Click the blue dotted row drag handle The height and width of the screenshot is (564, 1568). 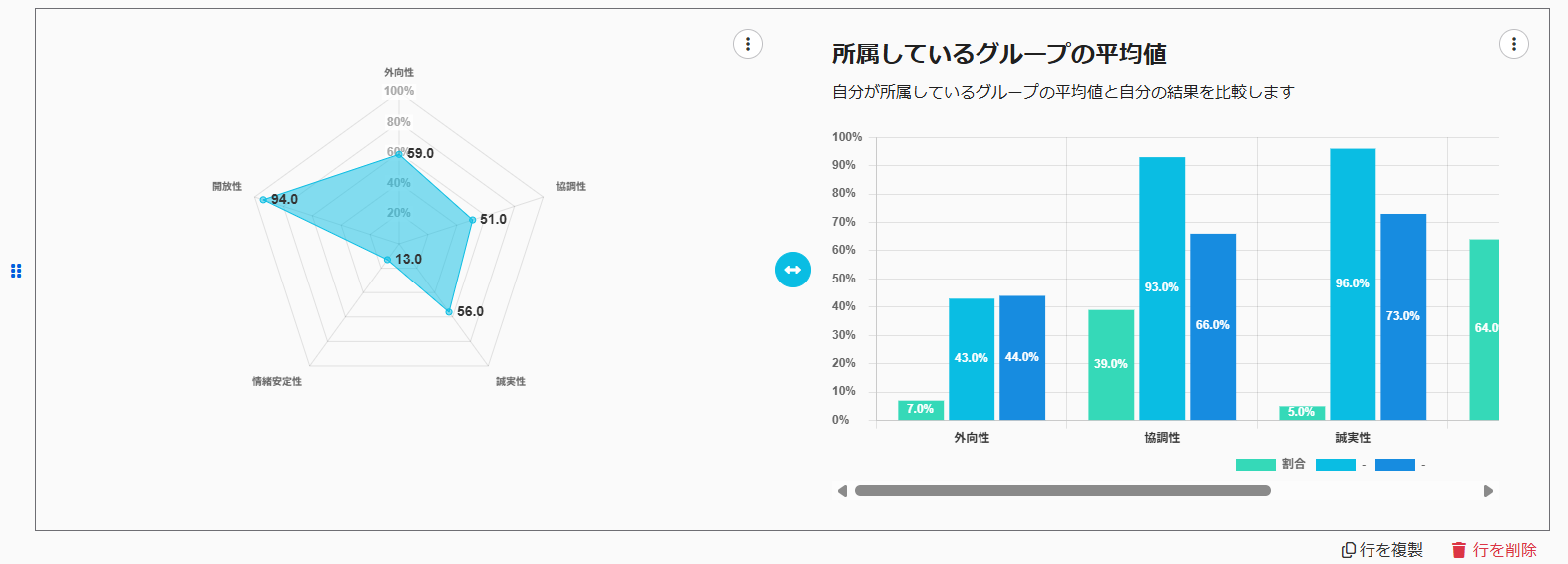pyautogui.click(x=16, y=271)
